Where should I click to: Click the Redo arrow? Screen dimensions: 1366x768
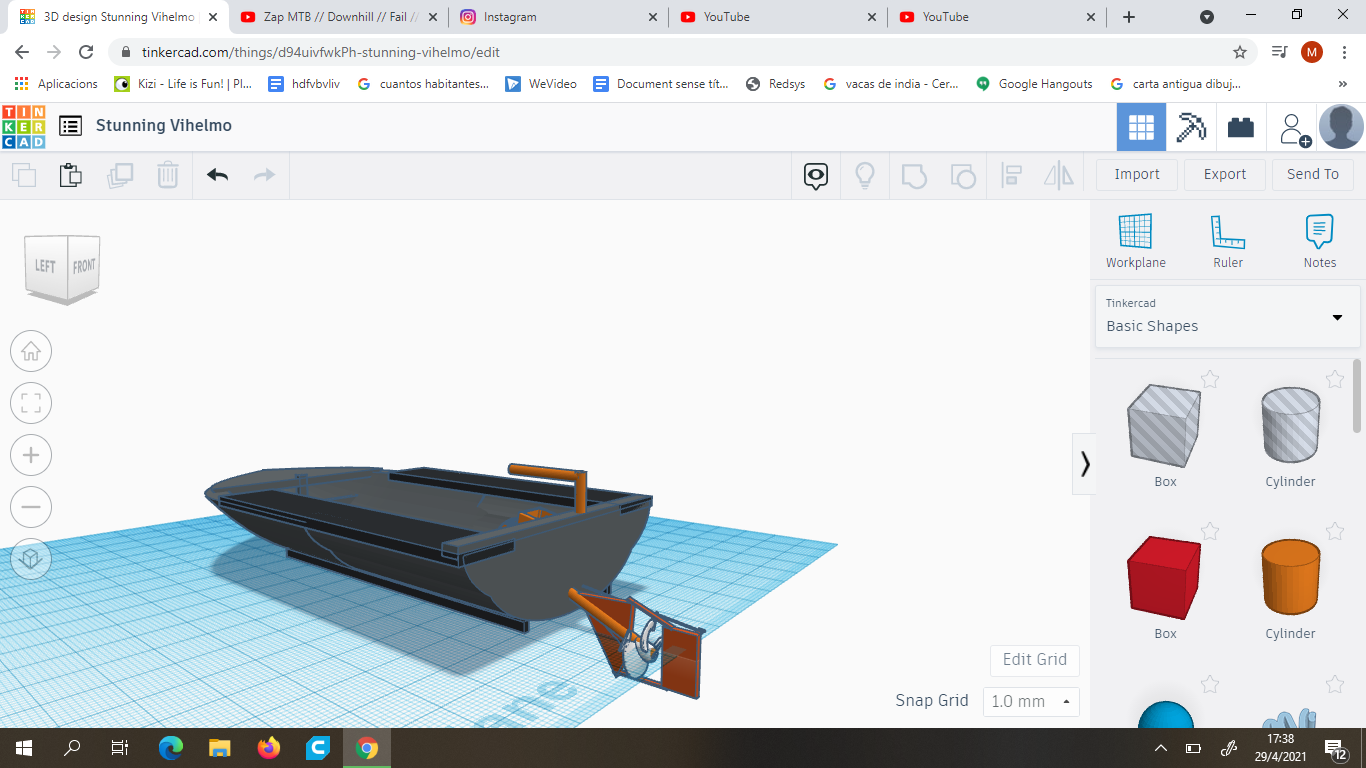coord(264,175)
